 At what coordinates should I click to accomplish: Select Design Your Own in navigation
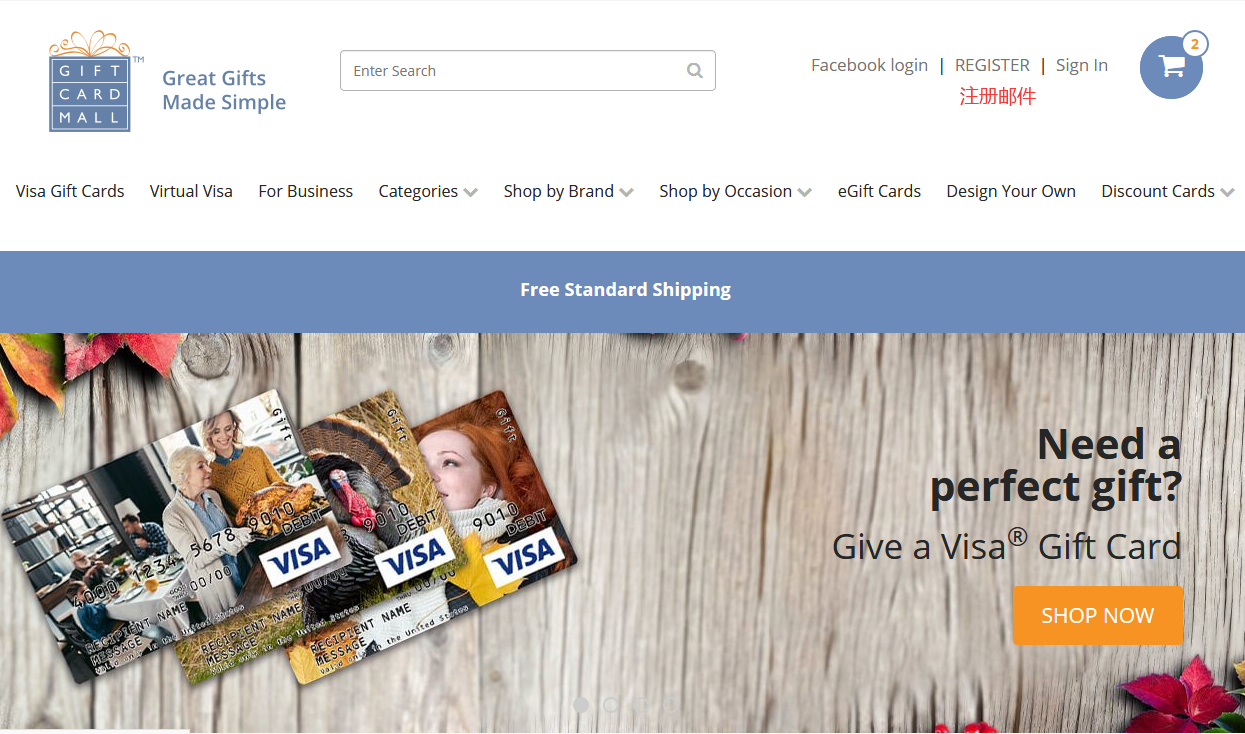pyautogui.click(x=1011, y=191)
